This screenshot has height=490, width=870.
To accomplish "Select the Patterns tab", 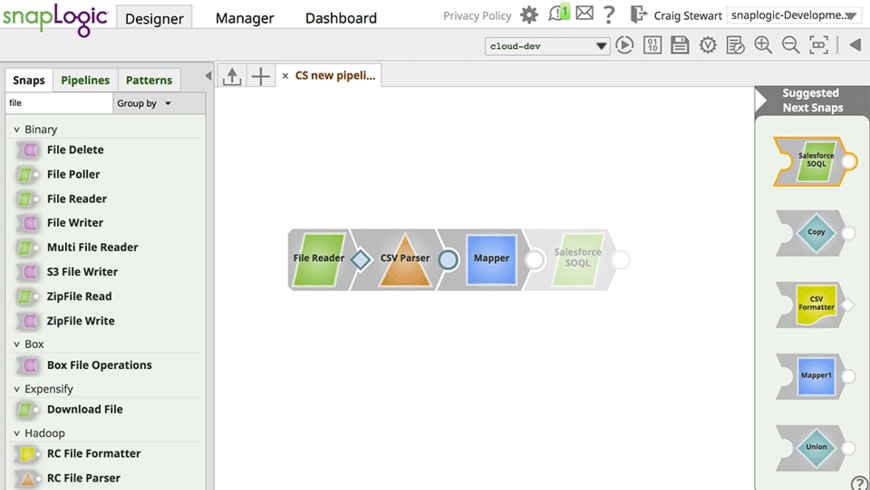I will tap(149, 80).
